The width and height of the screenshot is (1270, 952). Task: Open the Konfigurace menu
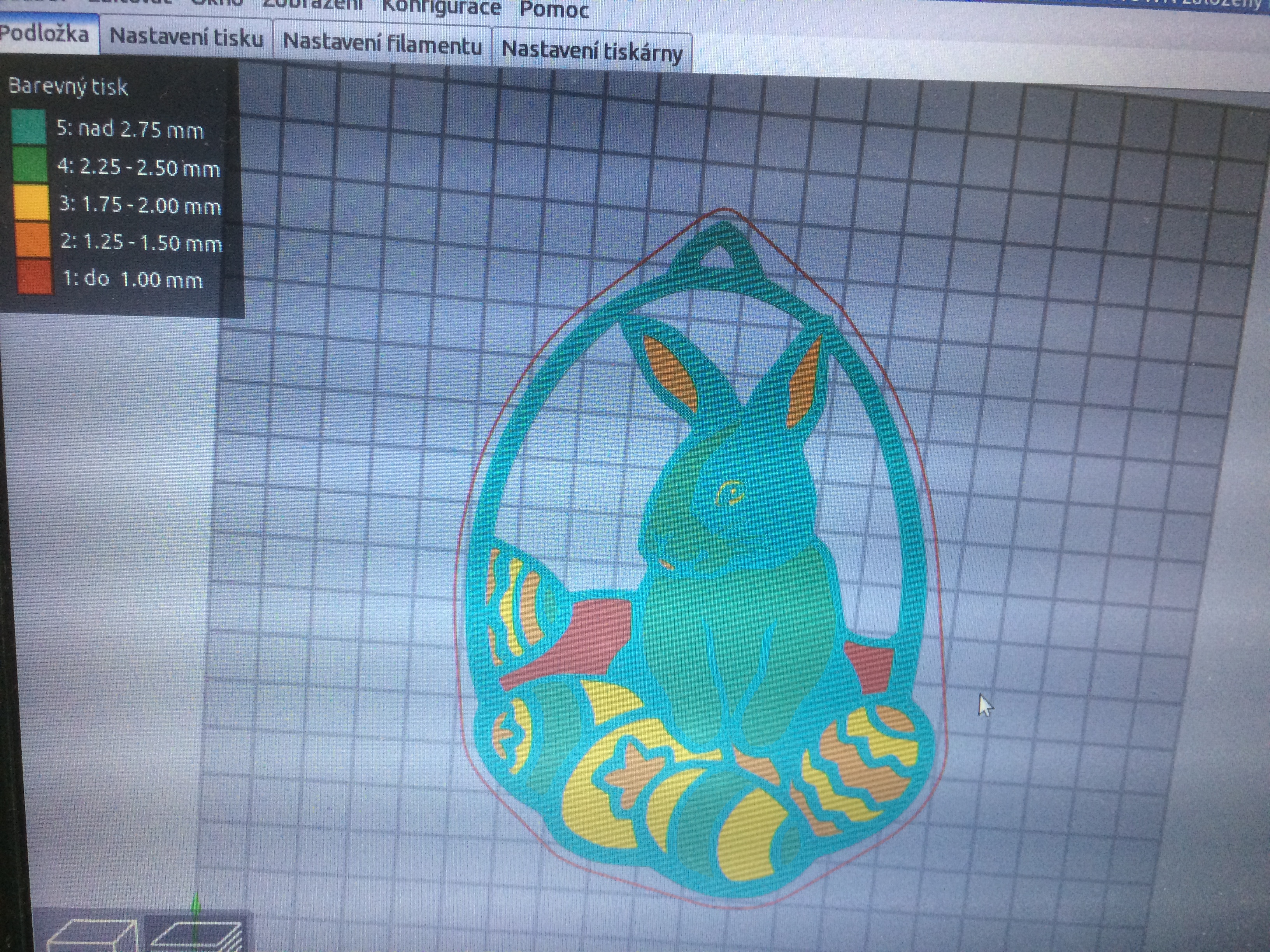point(441,8)
